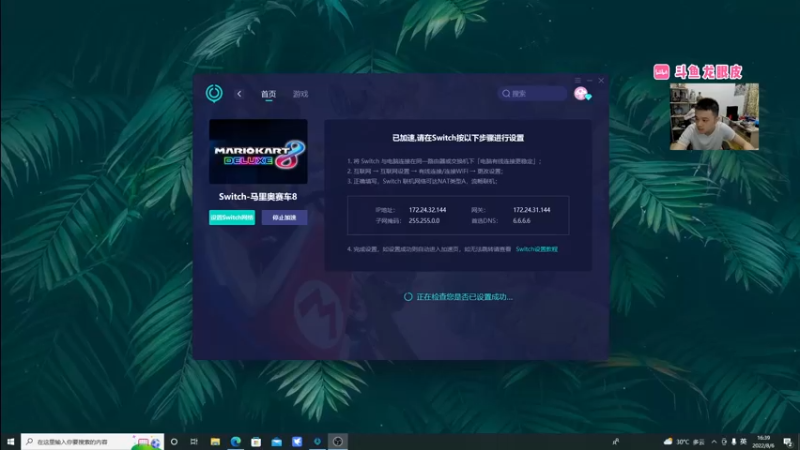Open Task View on taskbar
The width and height of the screenshot is (800, 450).
pos(194,442)
